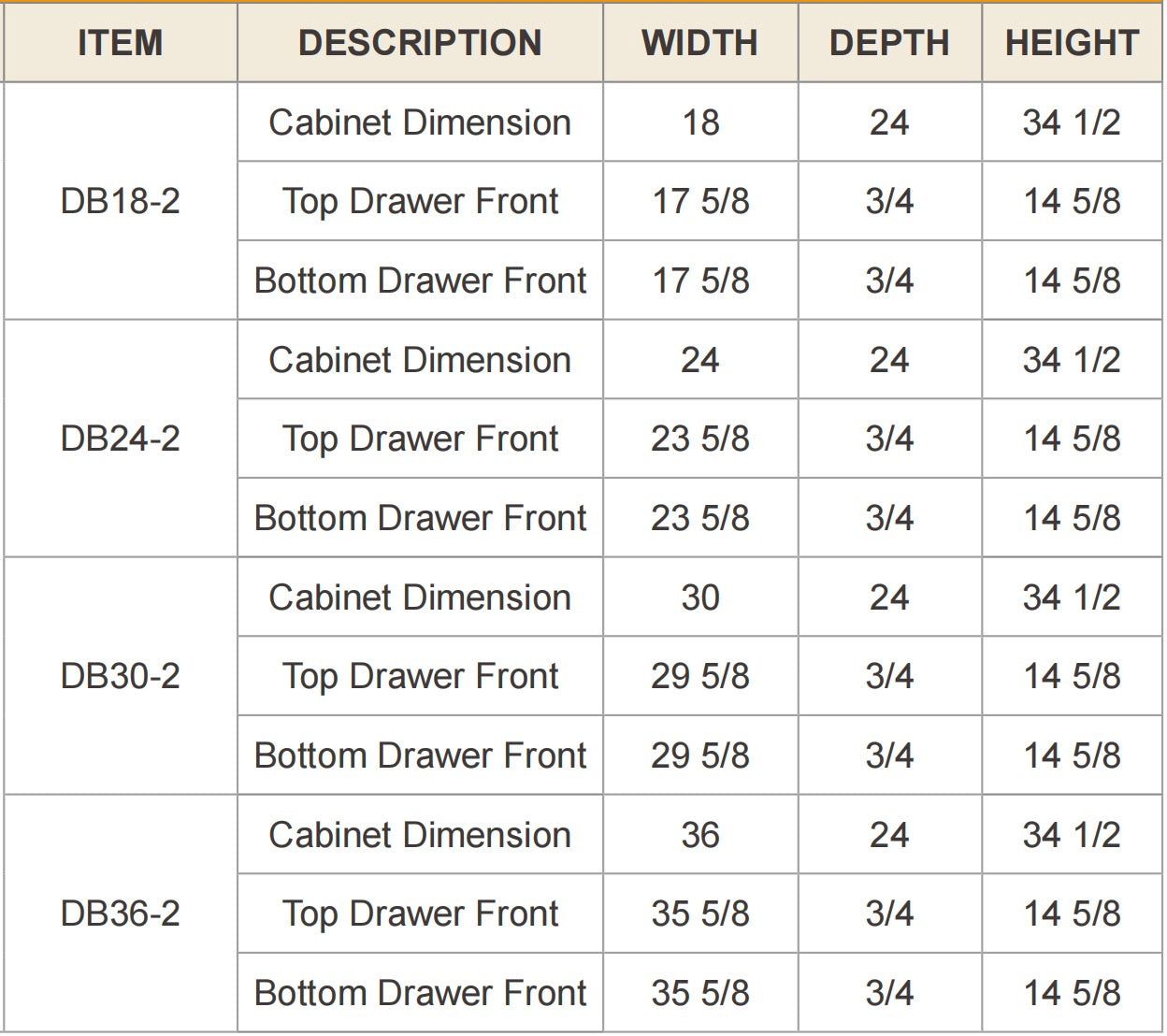
Task: Select the DB30-2 item cell
Action: click(121, 676)
